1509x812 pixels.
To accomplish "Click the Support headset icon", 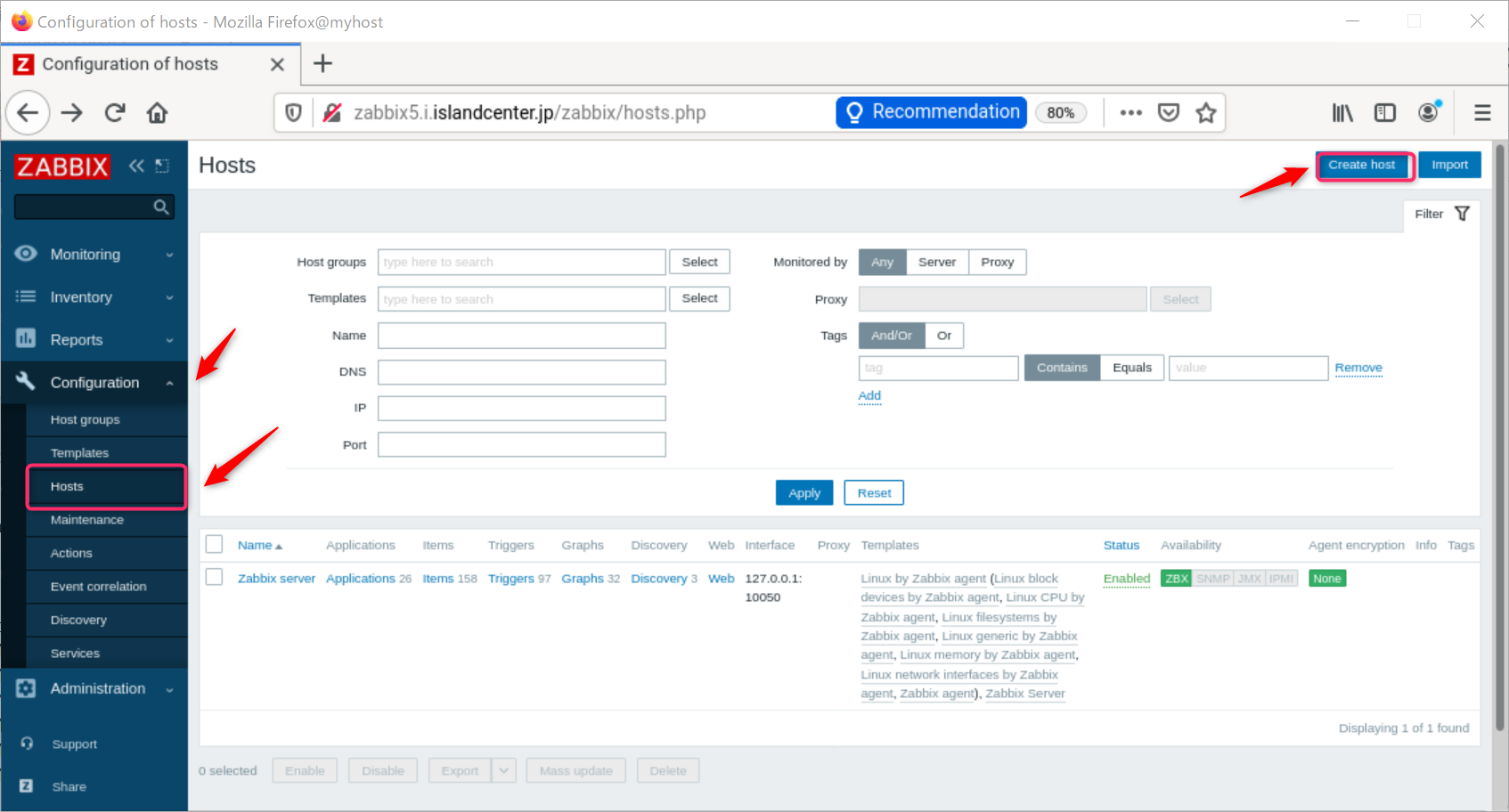I will pyautogui.click(x=27, y=743).
